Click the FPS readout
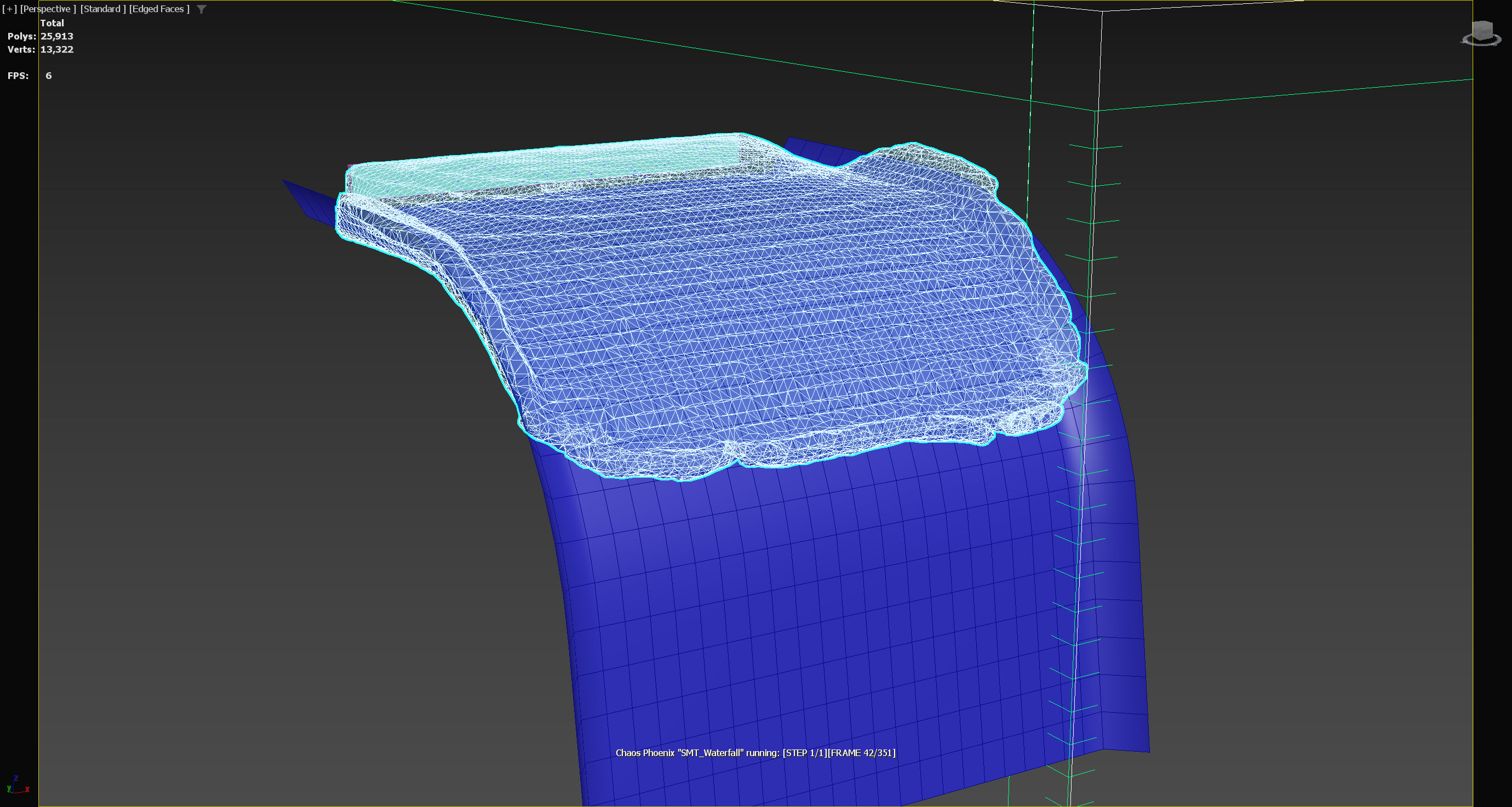The image size is (1512, 807). coord(48,76)
